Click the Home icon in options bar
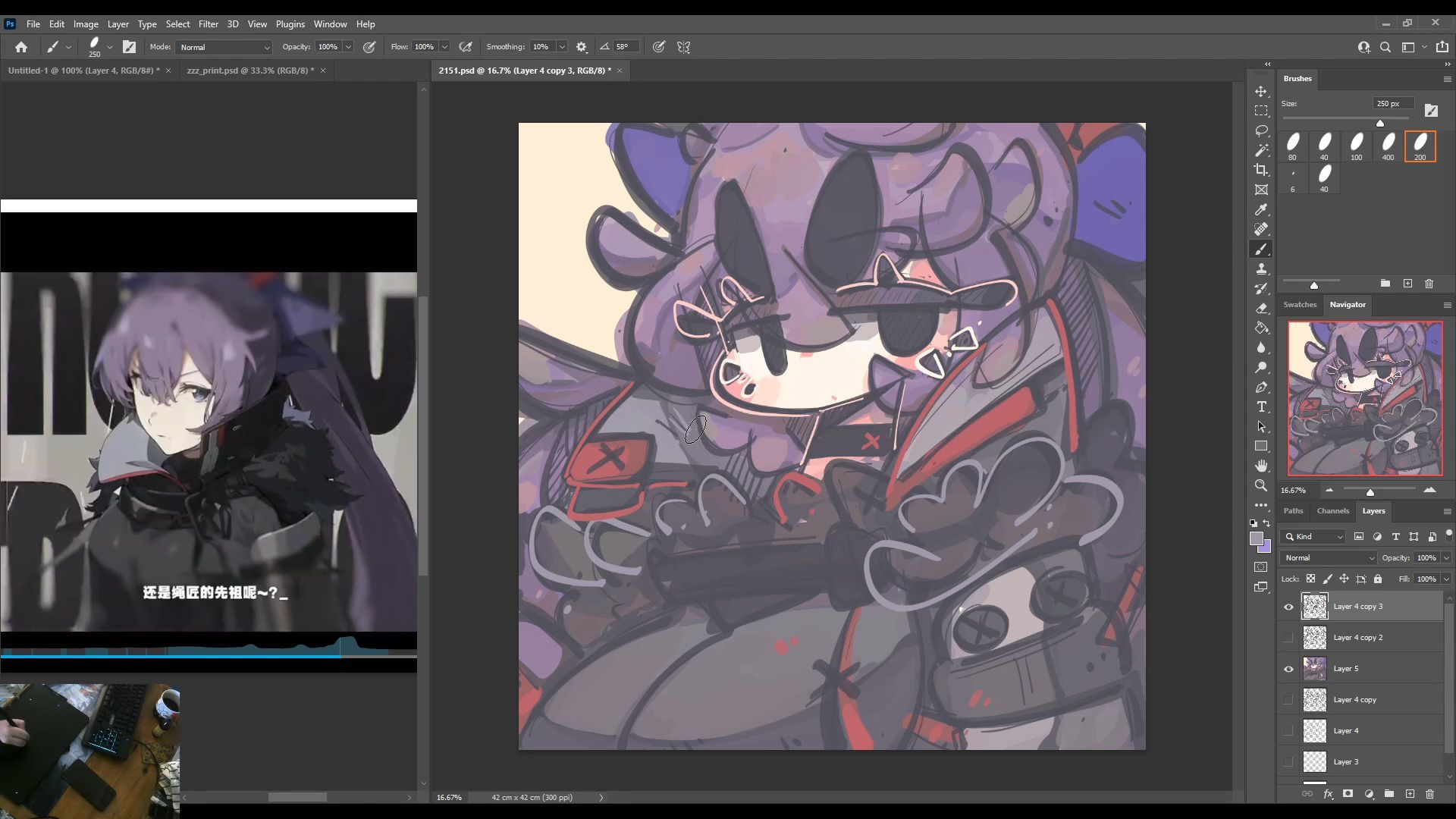 [x=21, y=47]
